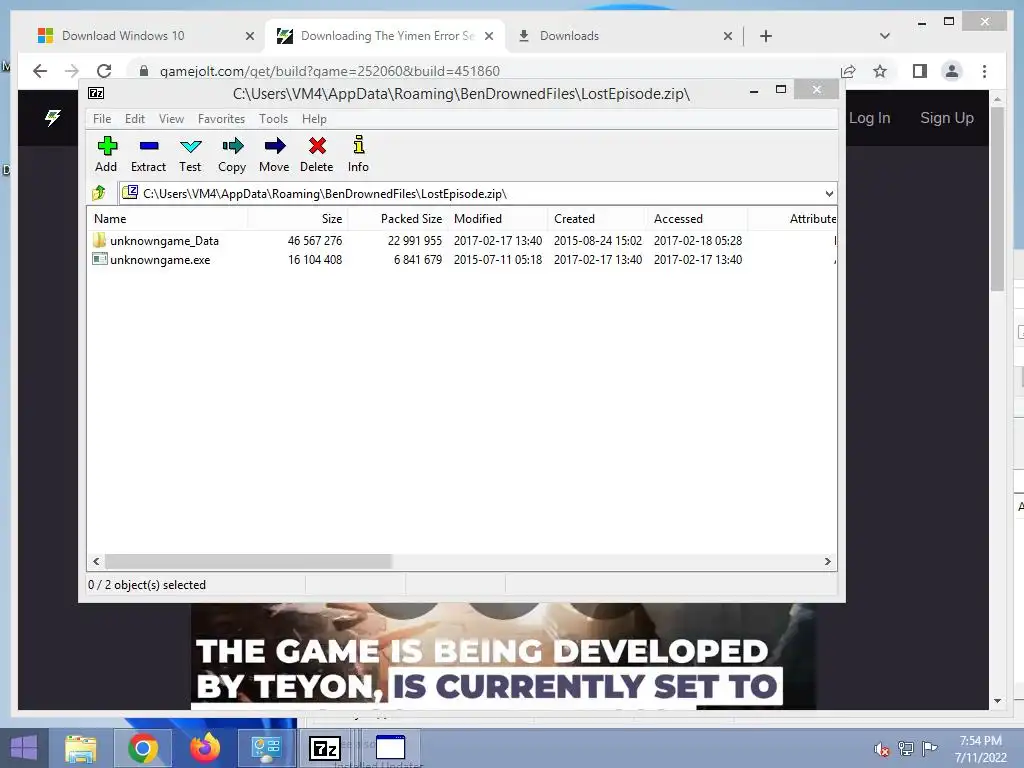
Task: Expand the 7-Zip address path dropdown
Action: (829, 194)
